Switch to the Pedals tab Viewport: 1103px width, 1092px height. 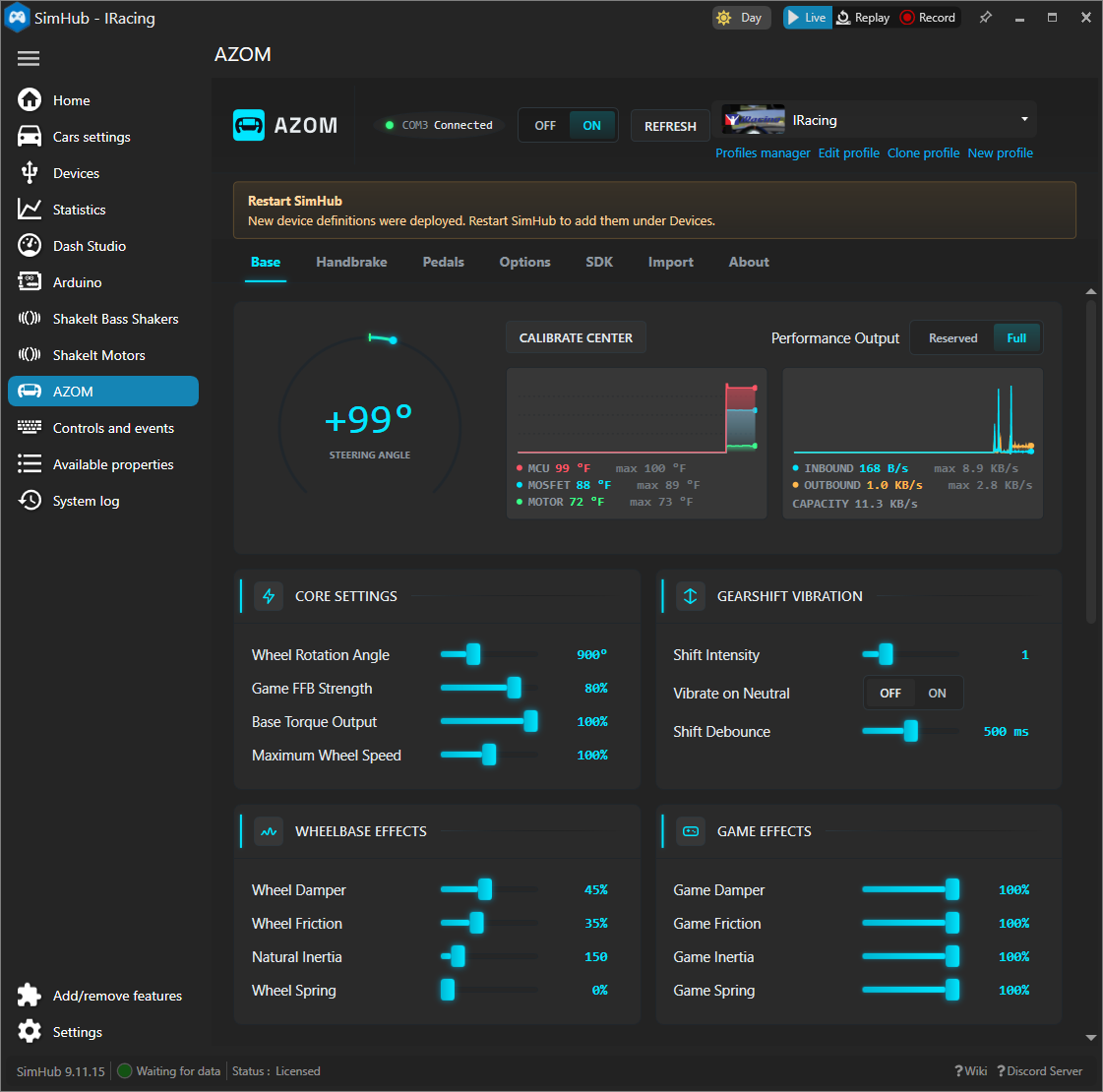pos(443,263)
